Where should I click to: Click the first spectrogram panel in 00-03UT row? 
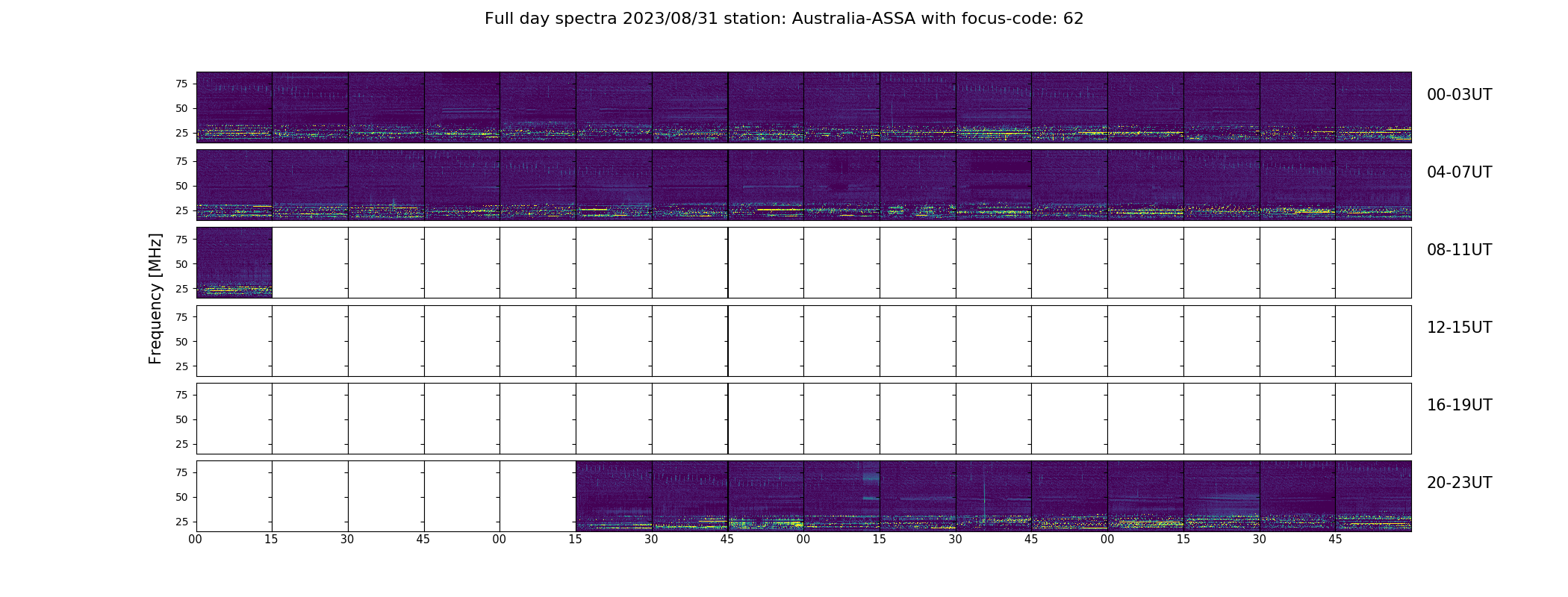[x=234, y=107]
